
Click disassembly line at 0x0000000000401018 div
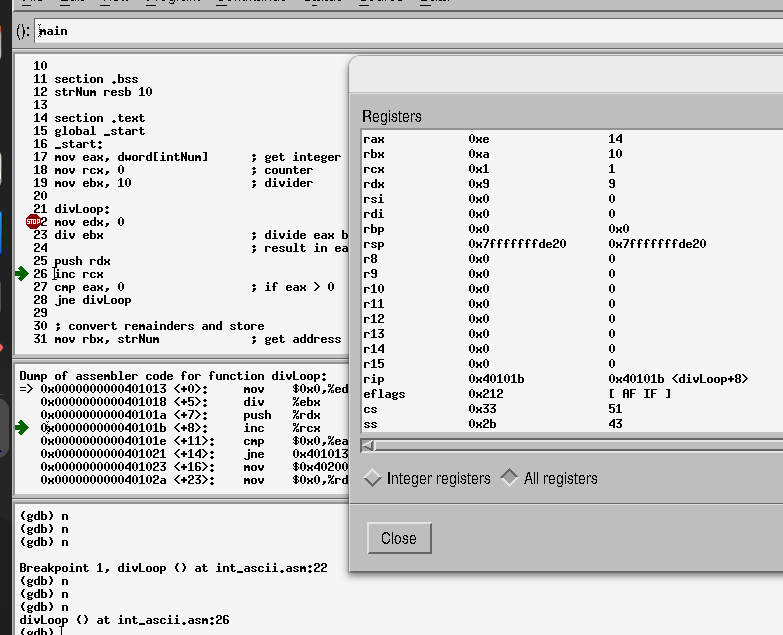180,401
